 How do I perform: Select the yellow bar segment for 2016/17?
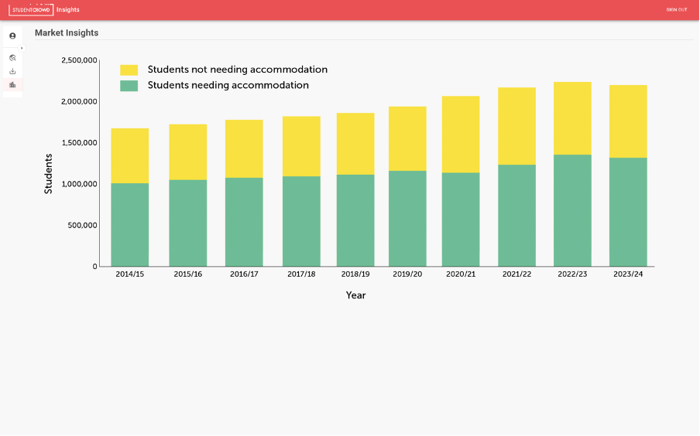click(x=244, y=149)
